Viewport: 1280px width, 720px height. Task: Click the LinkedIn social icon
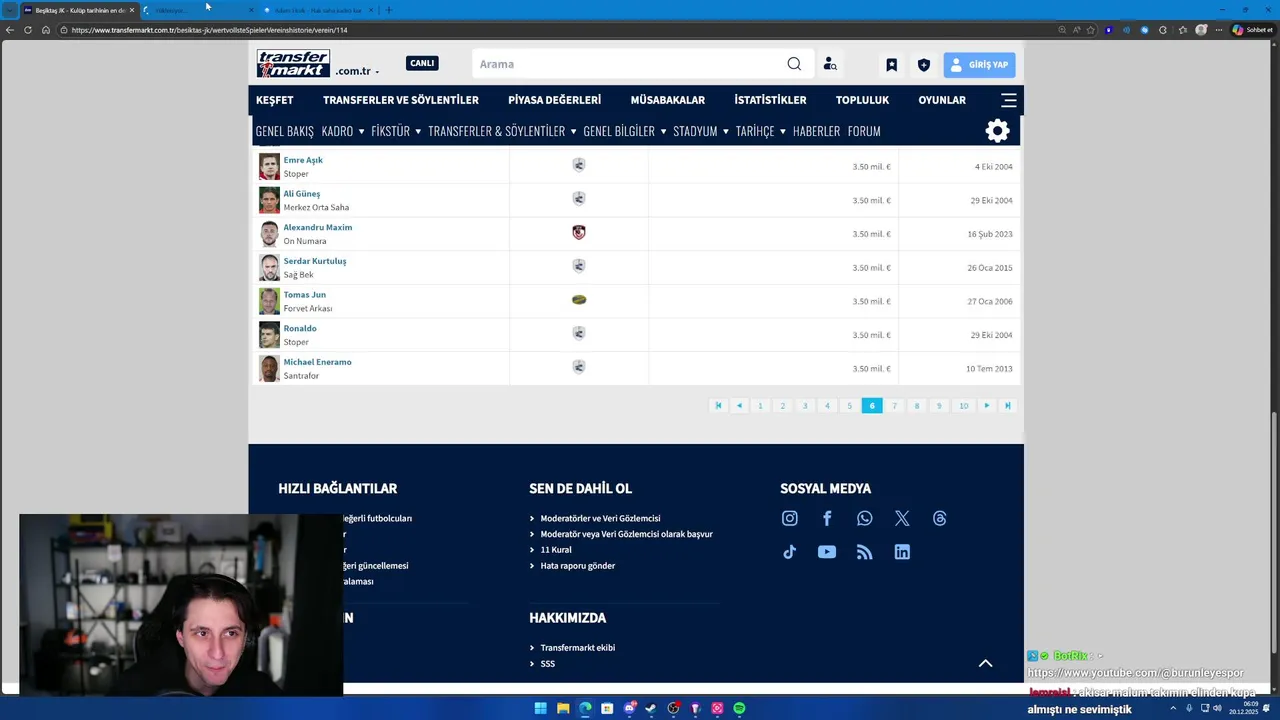coord(902,552)
